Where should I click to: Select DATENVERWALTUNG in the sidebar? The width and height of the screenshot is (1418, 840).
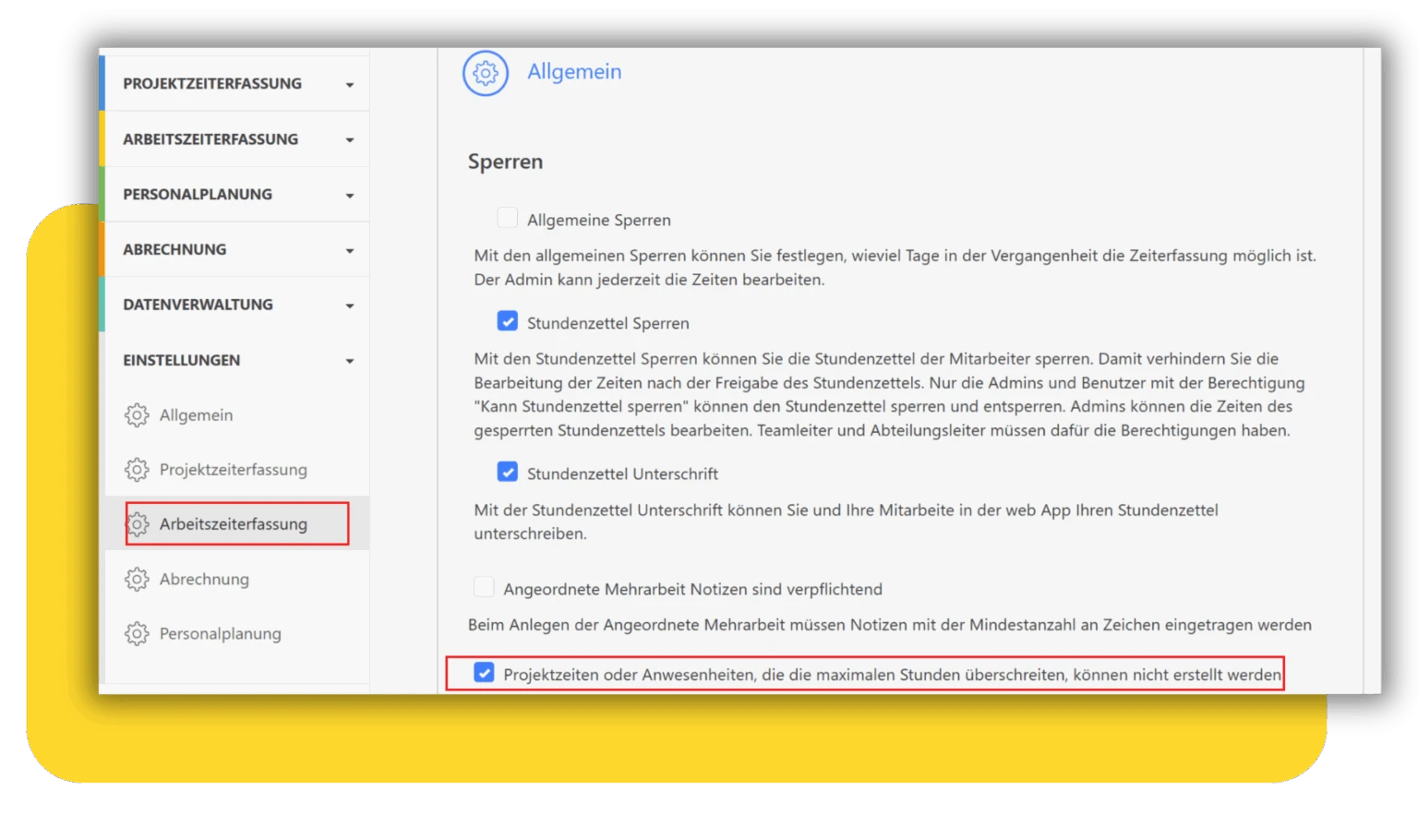click(198, 305)
